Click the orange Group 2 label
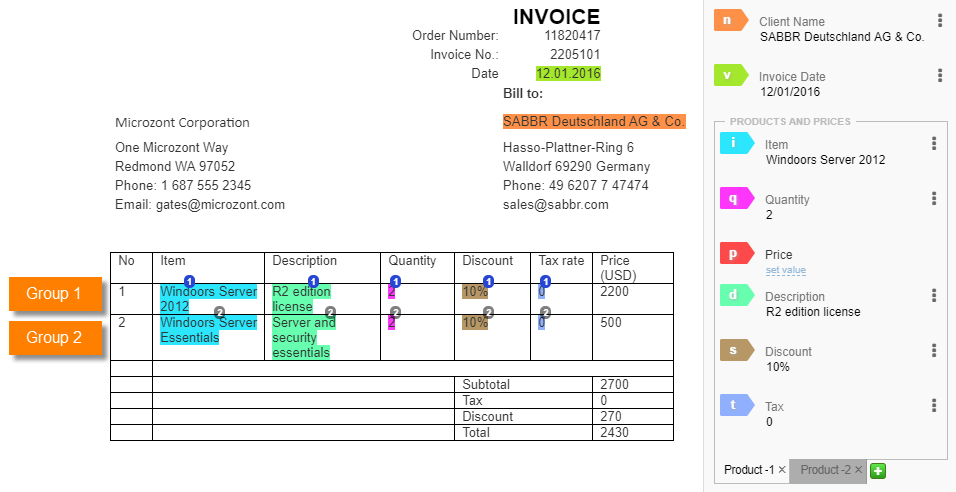The width and height of the screenshot is (956, 492). [x=55, y=338]
